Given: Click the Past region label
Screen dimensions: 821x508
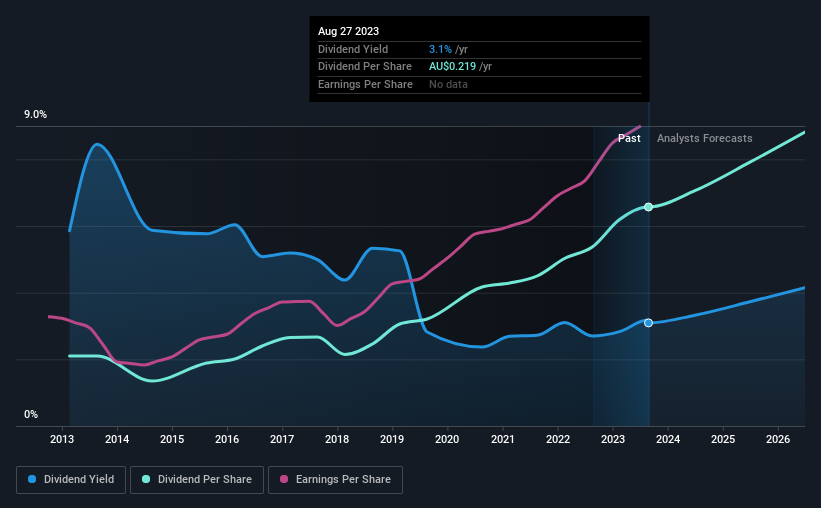Looking at the screenshot, I should pos(629,138).
